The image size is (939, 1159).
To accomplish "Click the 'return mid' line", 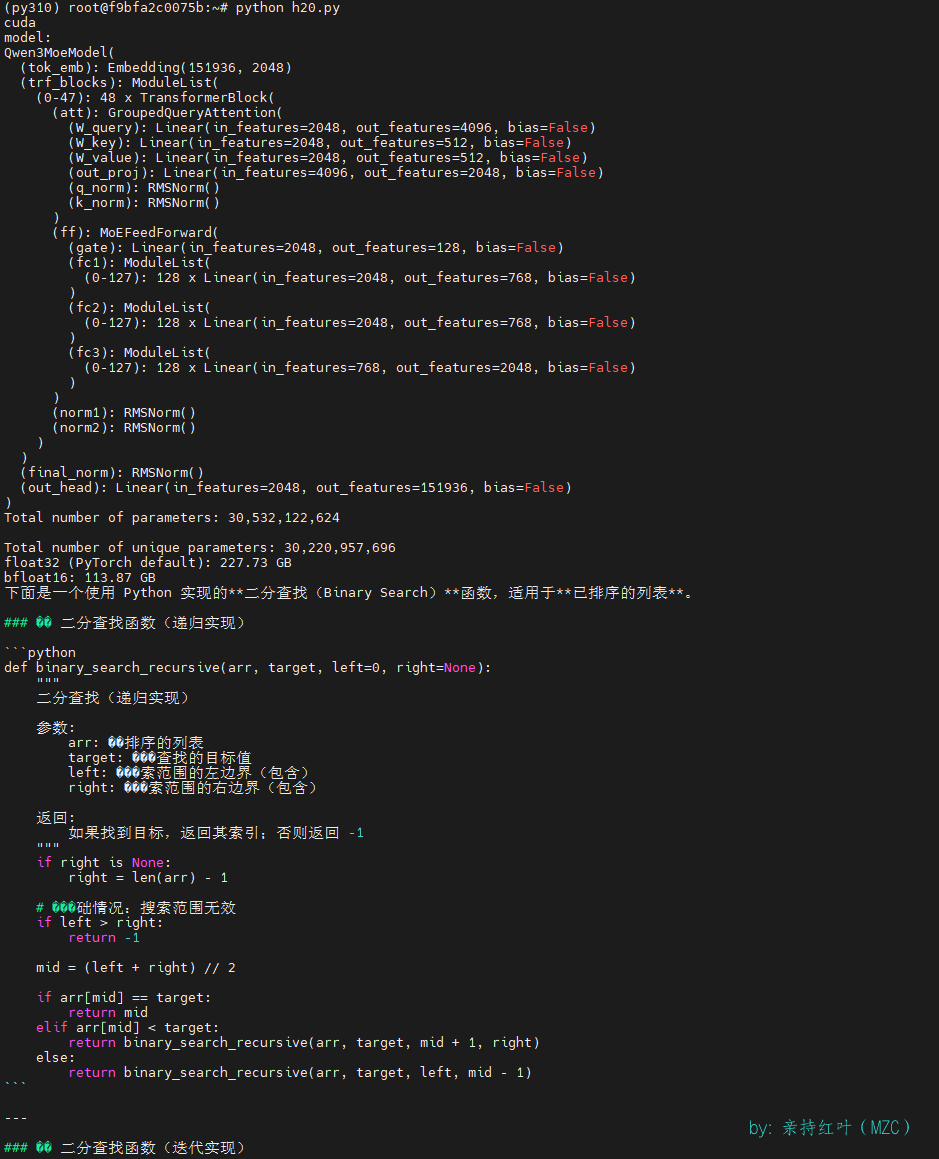I will [x=108, y=1013].
